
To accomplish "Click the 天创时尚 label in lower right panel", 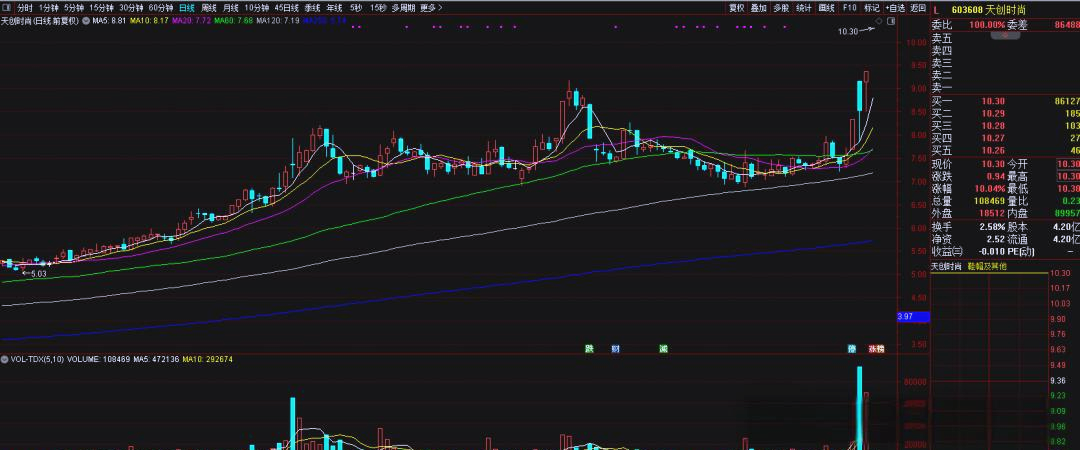I will pos(946,266).
